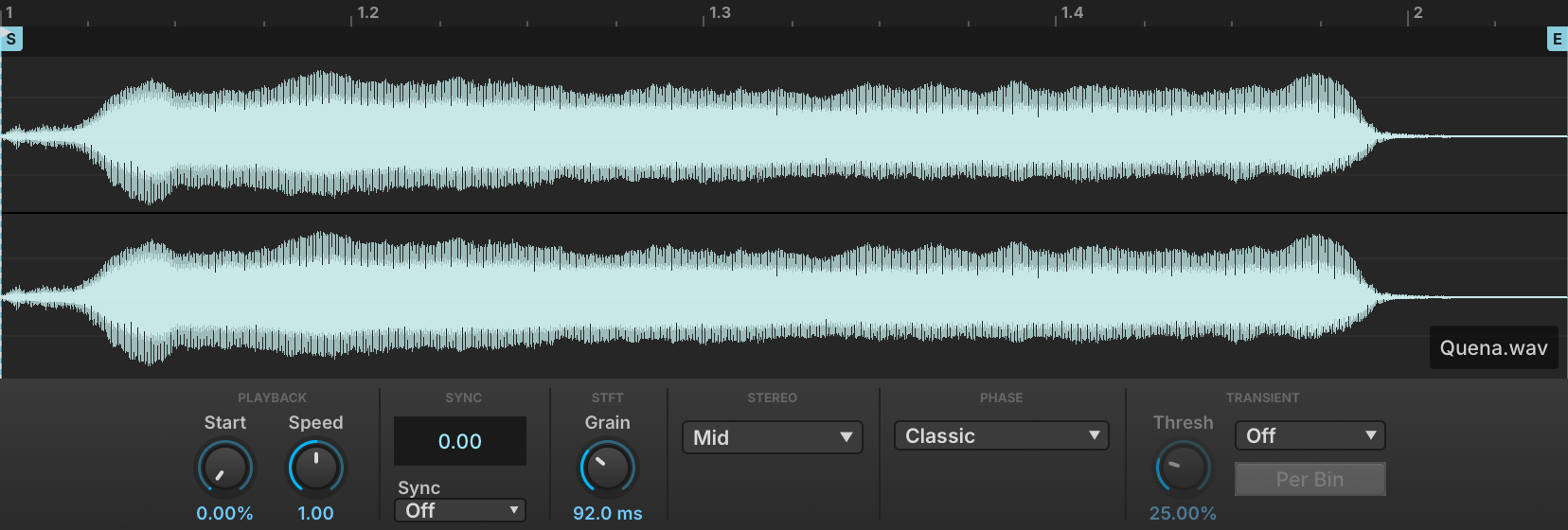
Task: Click the S start marker on the timeline
Action: (10, 39)
